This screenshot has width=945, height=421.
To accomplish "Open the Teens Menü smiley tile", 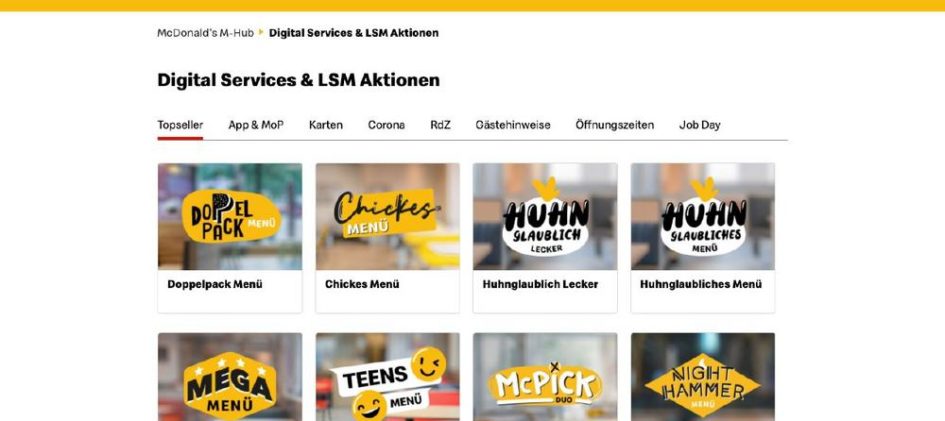I will click(x=388, y=377).
